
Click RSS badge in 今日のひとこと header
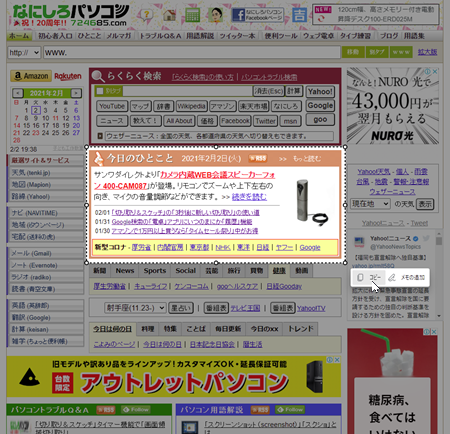tap(258, 158)
